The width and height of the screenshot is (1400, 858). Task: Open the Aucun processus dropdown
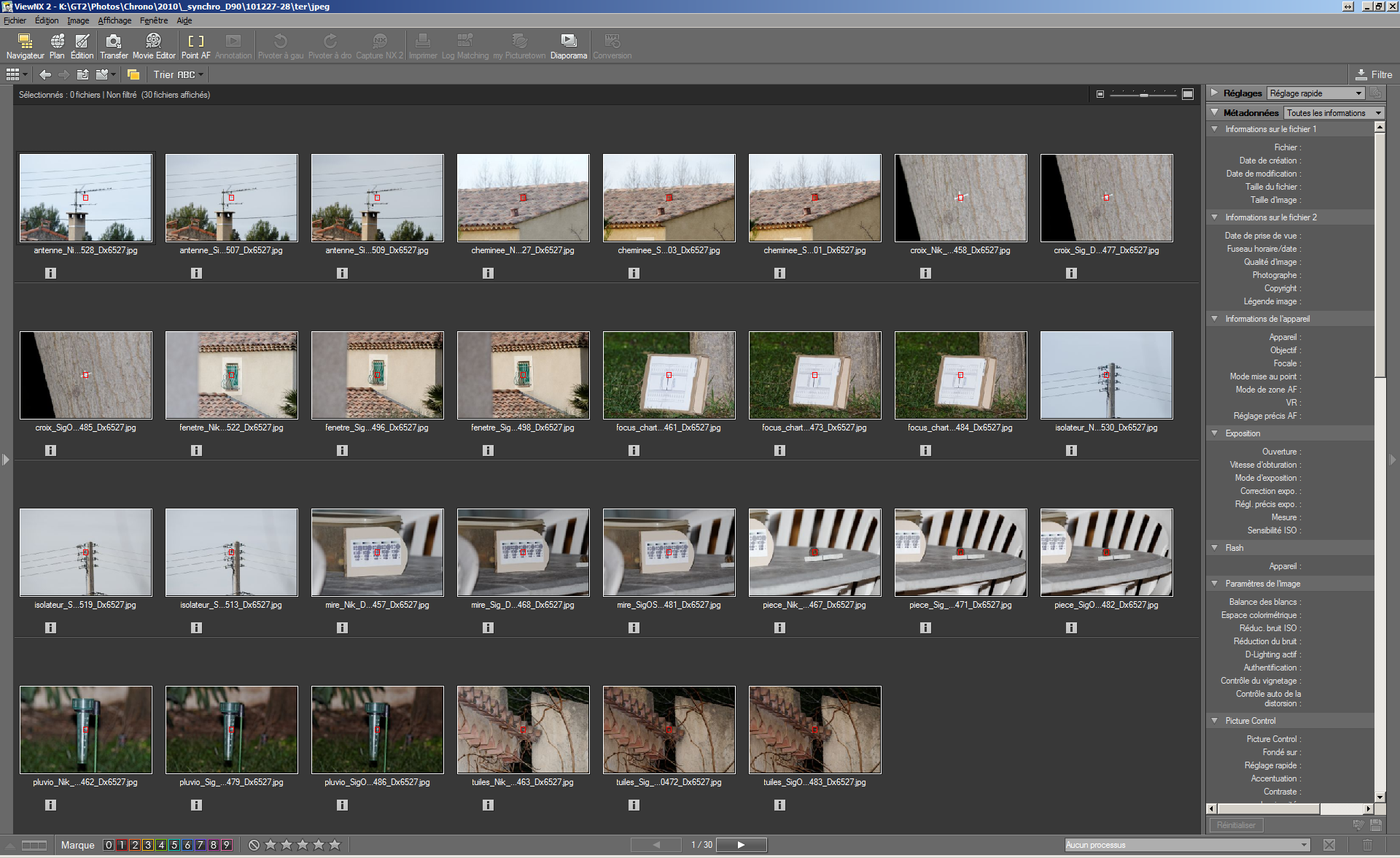1187,845
